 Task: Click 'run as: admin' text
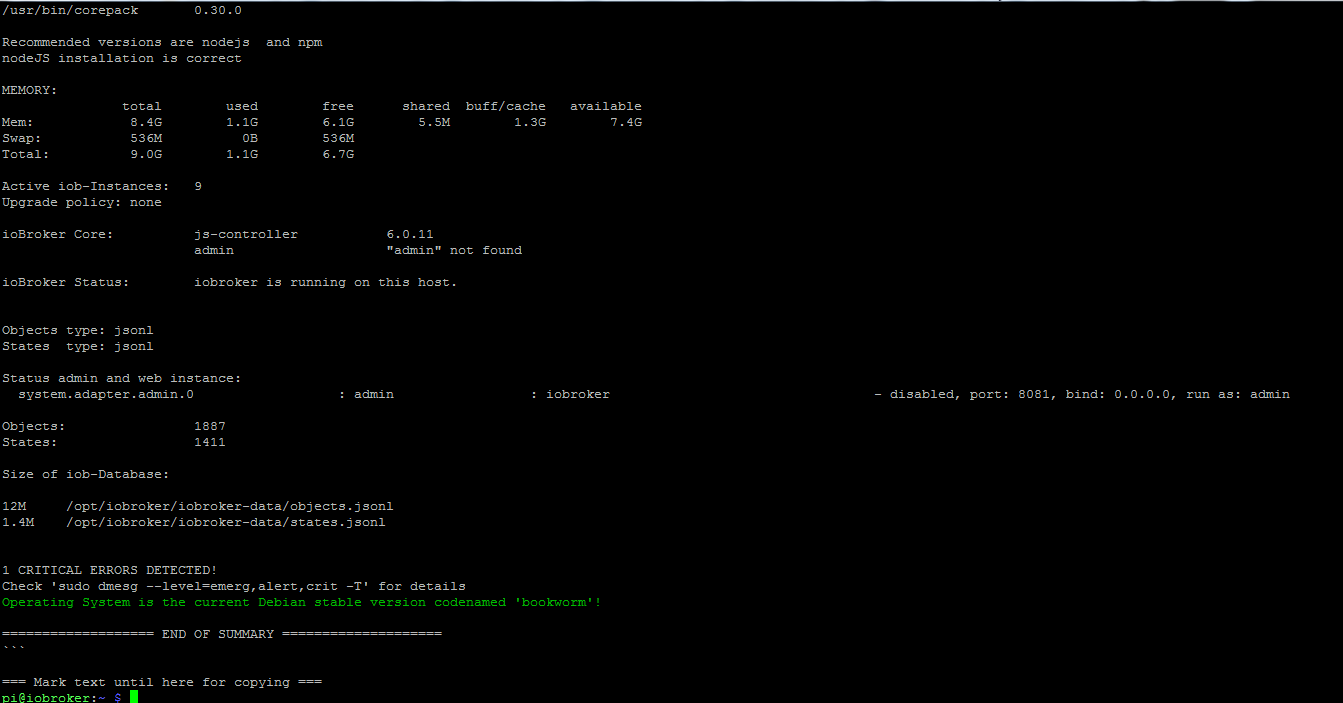1238,394
